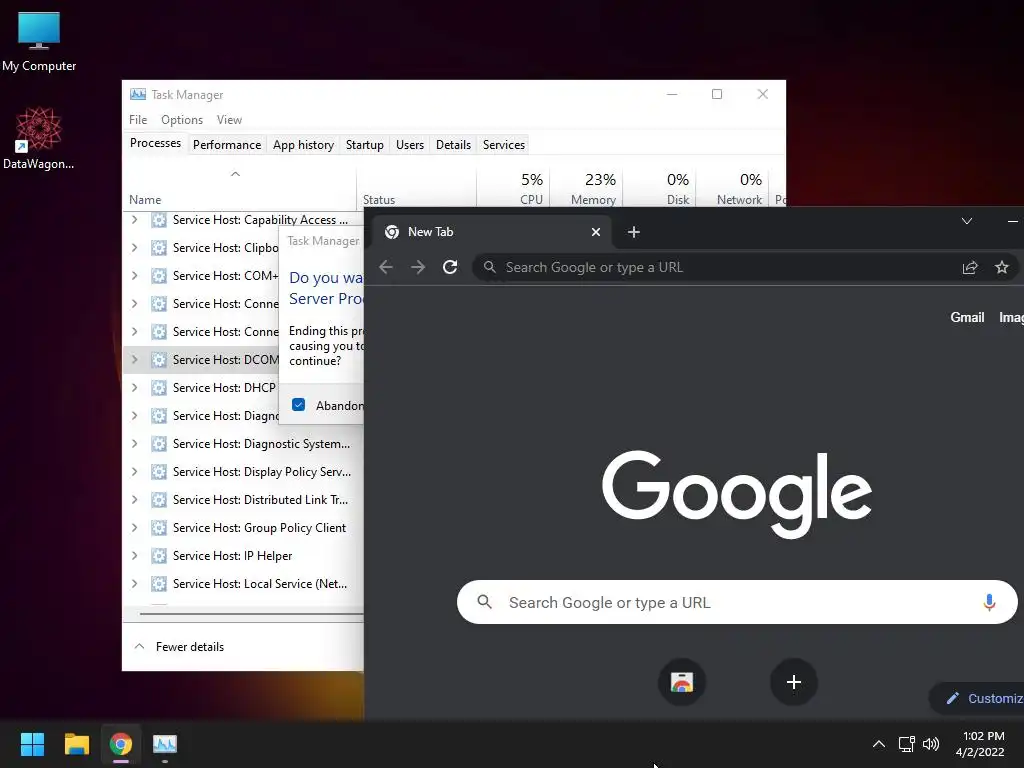Share this page from Chrome address bar
Viewport: 1024px width, 768px height.
click(970, 267)
